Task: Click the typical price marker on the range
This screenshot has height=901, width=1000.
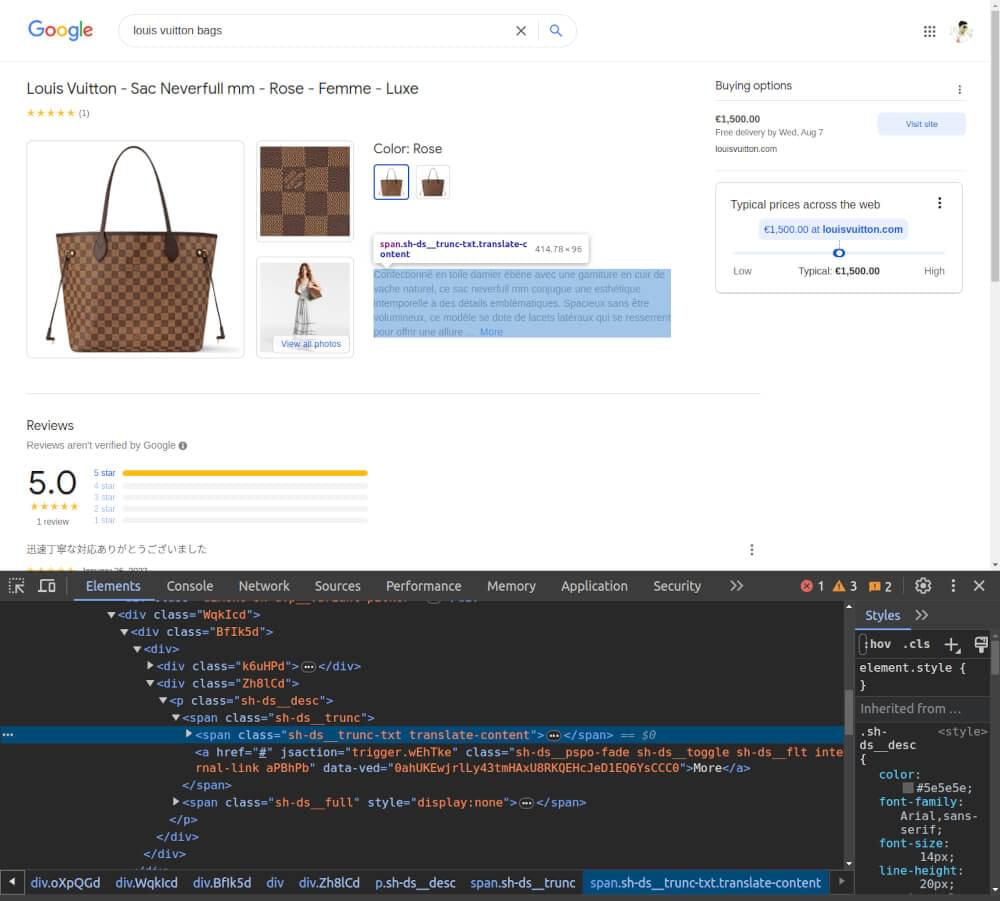Action: tap(838, 253)
